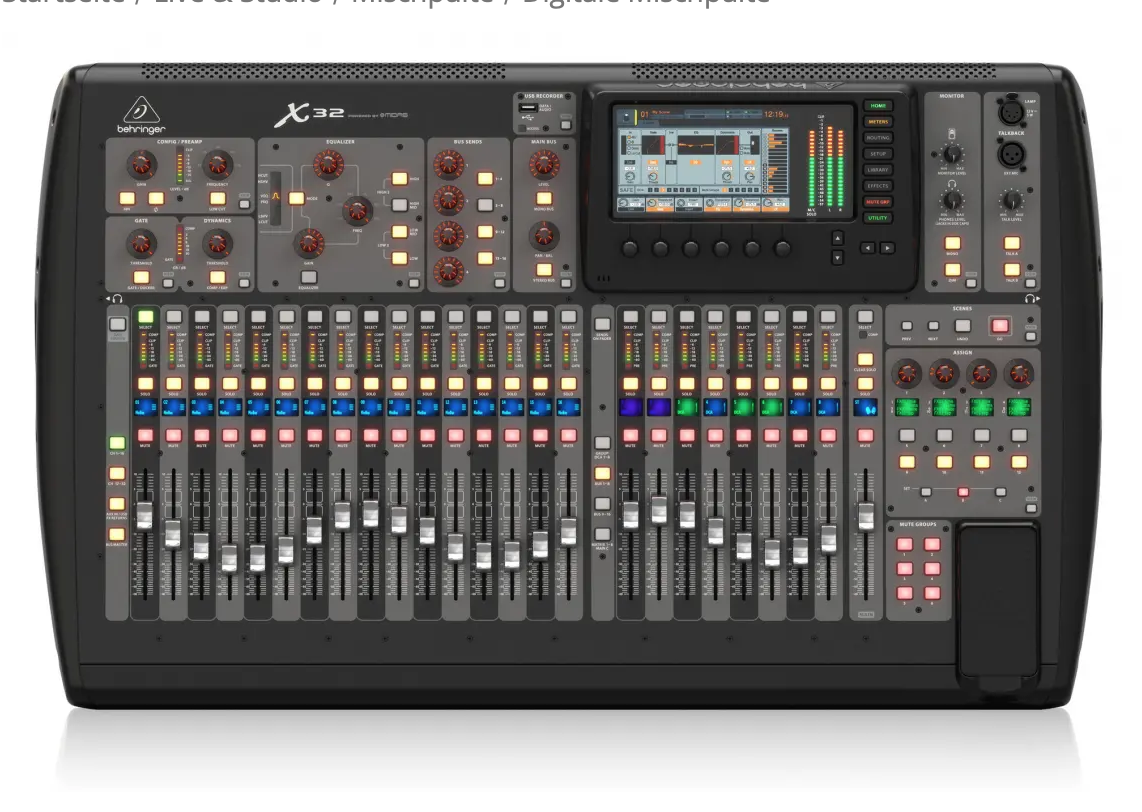Screen dimensions: 1142x812
Task: Click the mixer's color LCD display
Action: (x=703, y=163)
